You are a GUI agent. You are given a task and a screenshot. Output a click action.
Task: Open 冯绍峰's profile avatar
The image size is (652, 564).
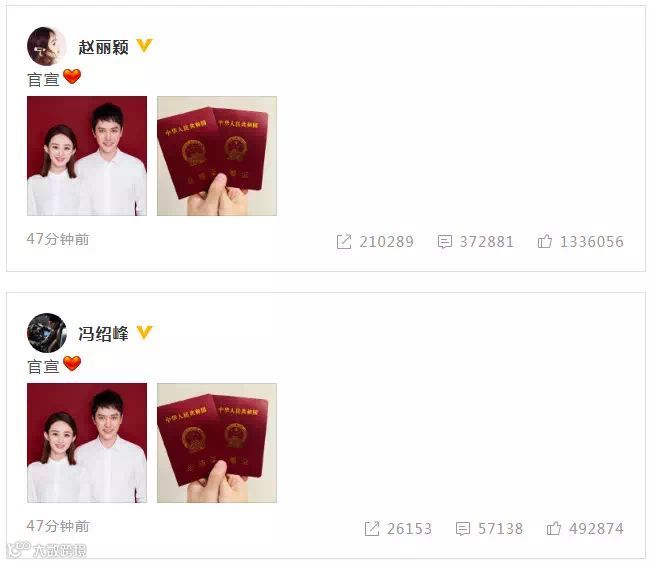pos(47,333)
